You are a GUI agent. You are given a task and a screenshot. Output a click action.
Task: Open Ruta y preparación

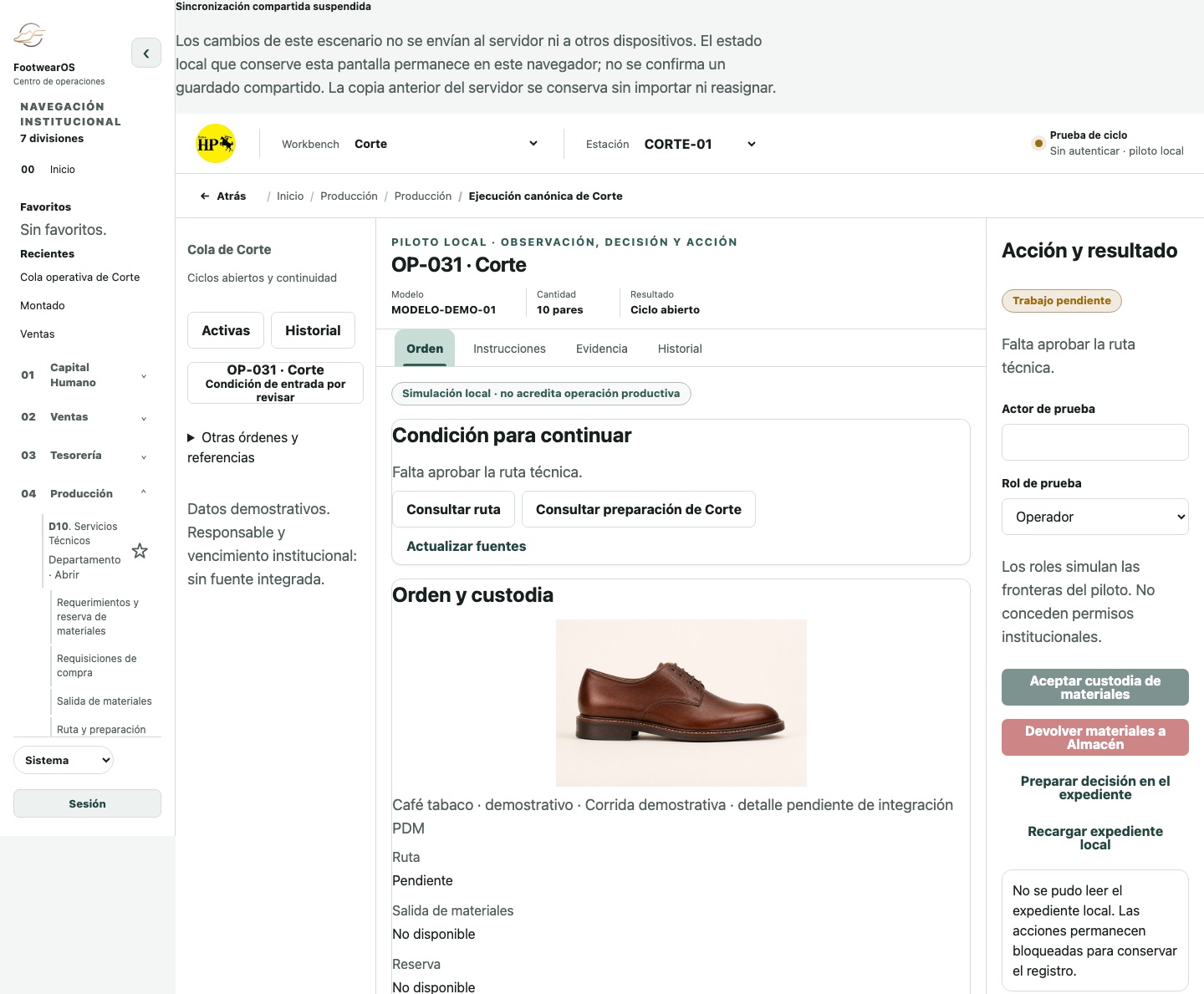pos(101,729)
